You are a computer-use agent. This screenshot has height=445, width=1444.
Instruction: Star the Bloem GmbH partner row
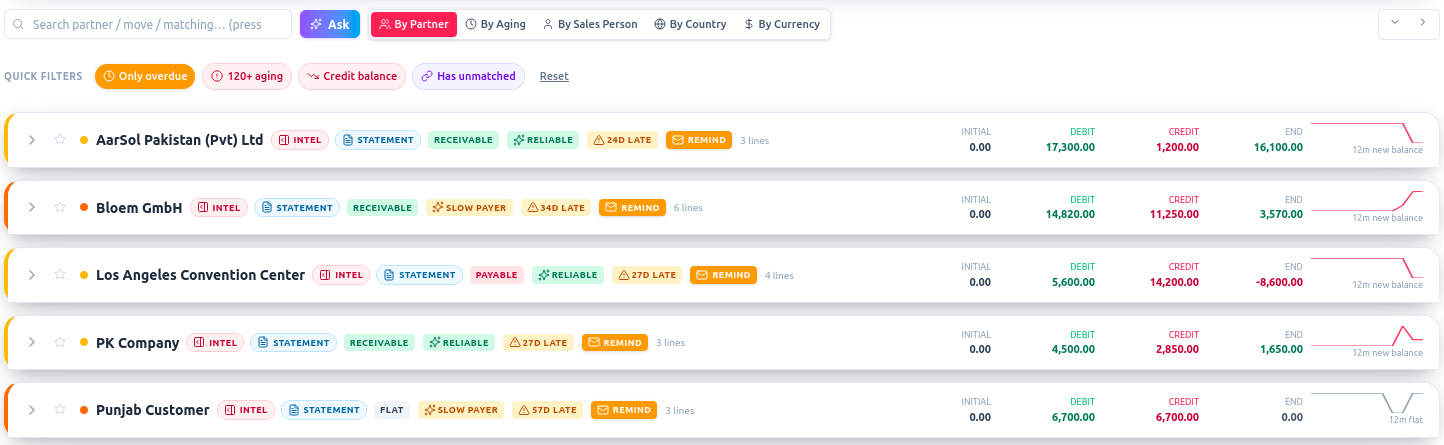click(60, 208)
